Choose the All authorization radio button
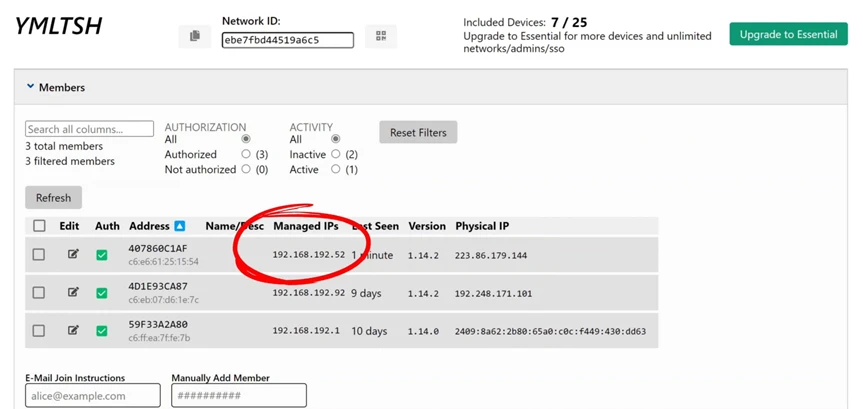 click(x=246, y=139)
